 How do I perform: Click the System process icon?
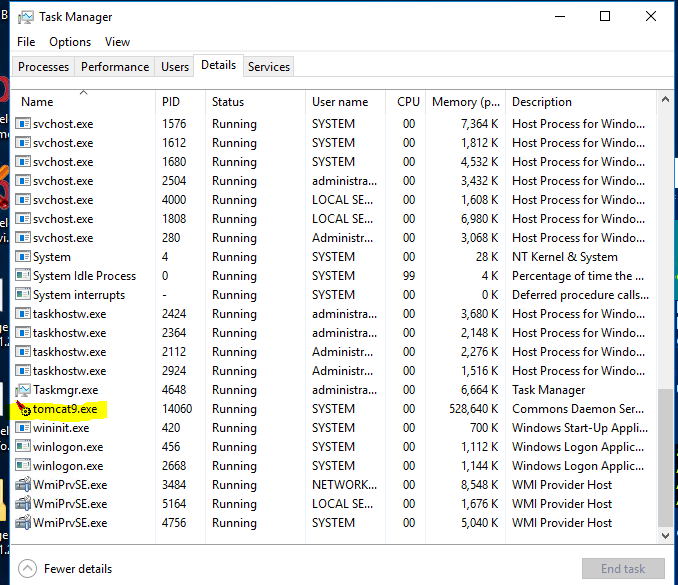click(24, 257)
